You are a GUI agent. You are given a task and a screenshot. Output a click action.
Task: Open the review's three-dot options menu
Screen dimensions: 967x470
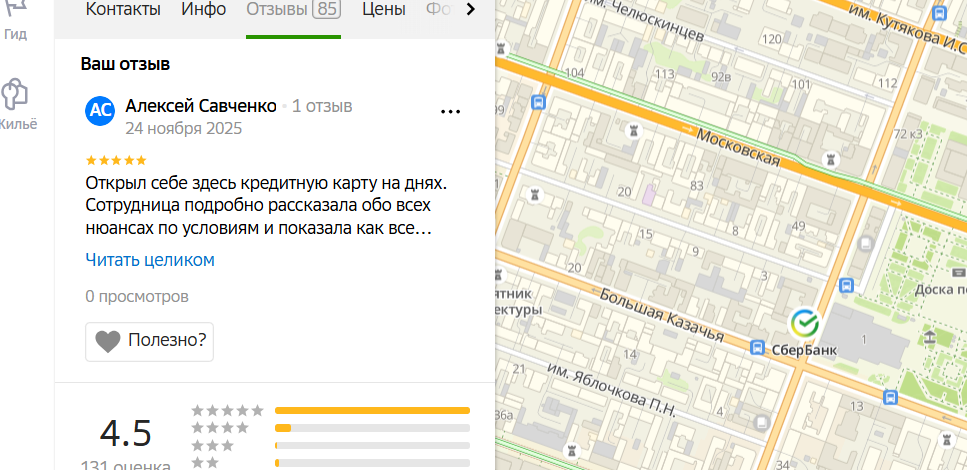(x=450, y=112)
